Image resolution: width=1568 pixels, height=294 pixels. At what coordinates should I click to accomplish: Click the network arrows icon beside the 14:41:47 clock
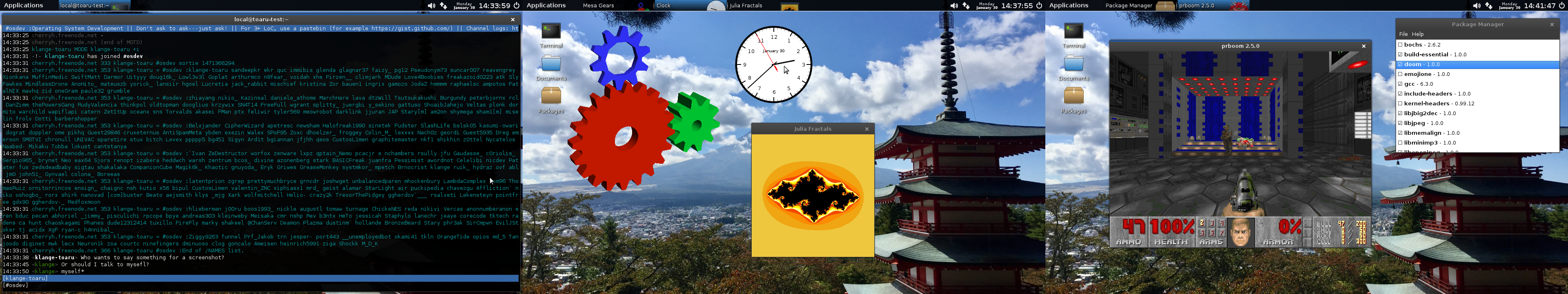coord(1490,5)
